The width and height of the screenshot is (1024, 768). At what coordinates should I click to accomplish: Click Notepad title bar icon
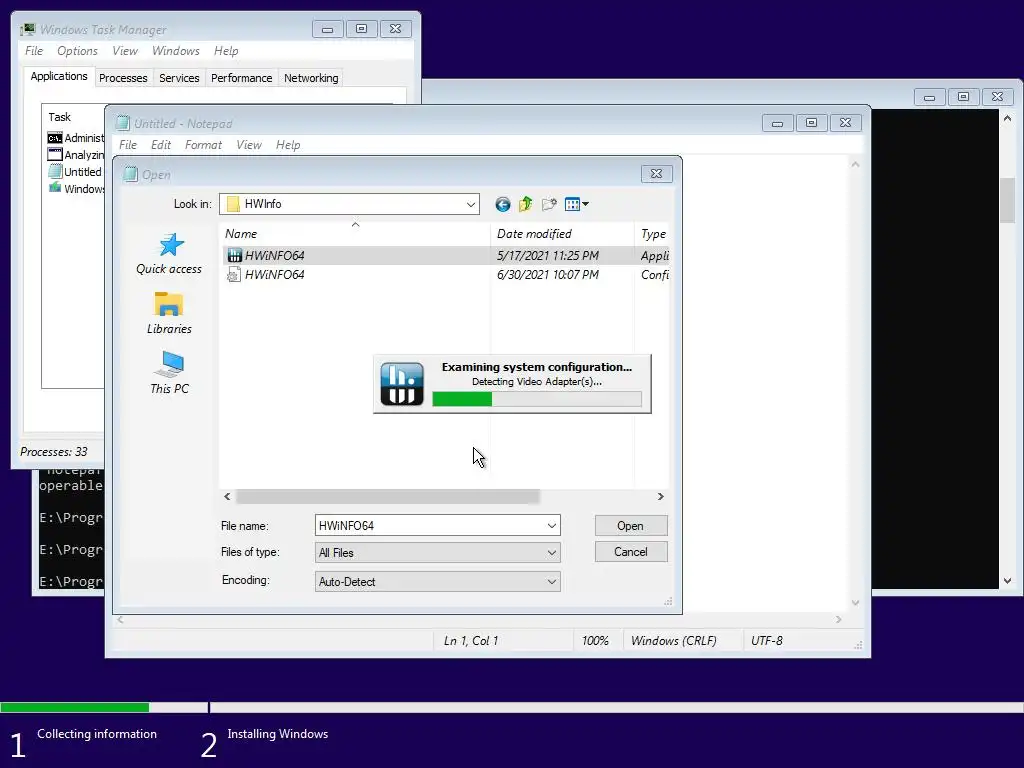[x=122, y=123]
